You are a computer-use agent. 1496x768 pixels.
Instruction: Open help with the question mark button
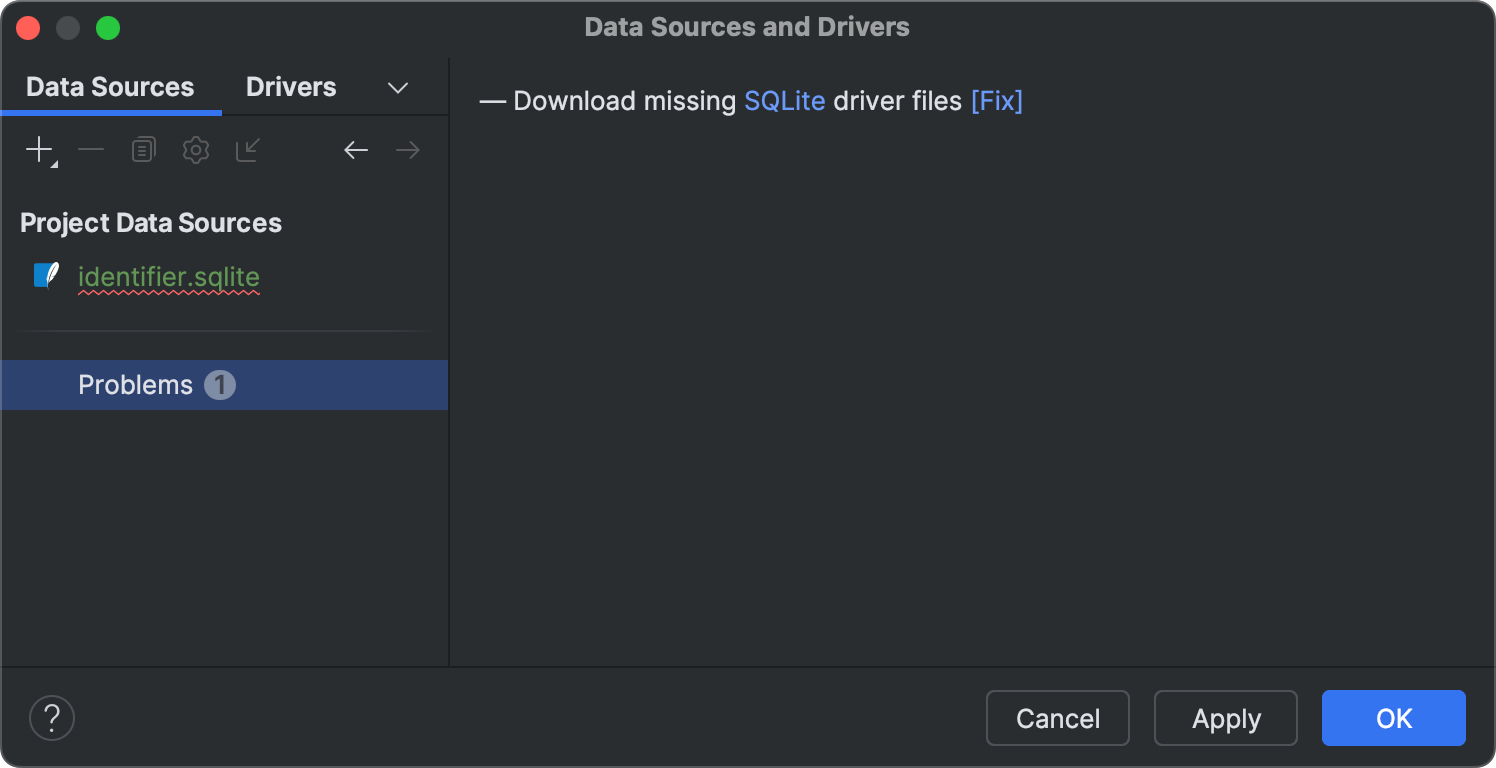click(x=52, y=718)
